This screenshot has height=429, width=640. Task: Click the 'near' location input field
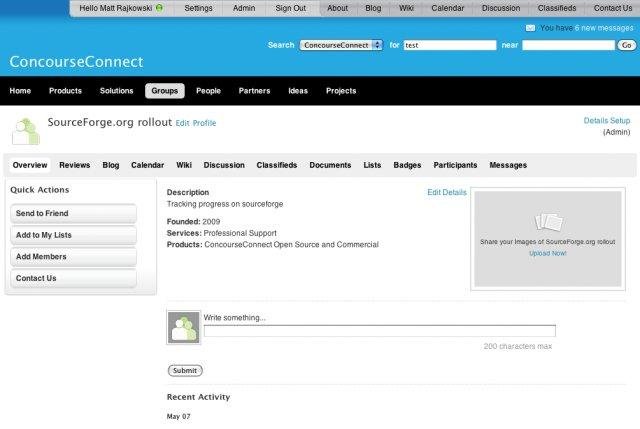point(569,45)
